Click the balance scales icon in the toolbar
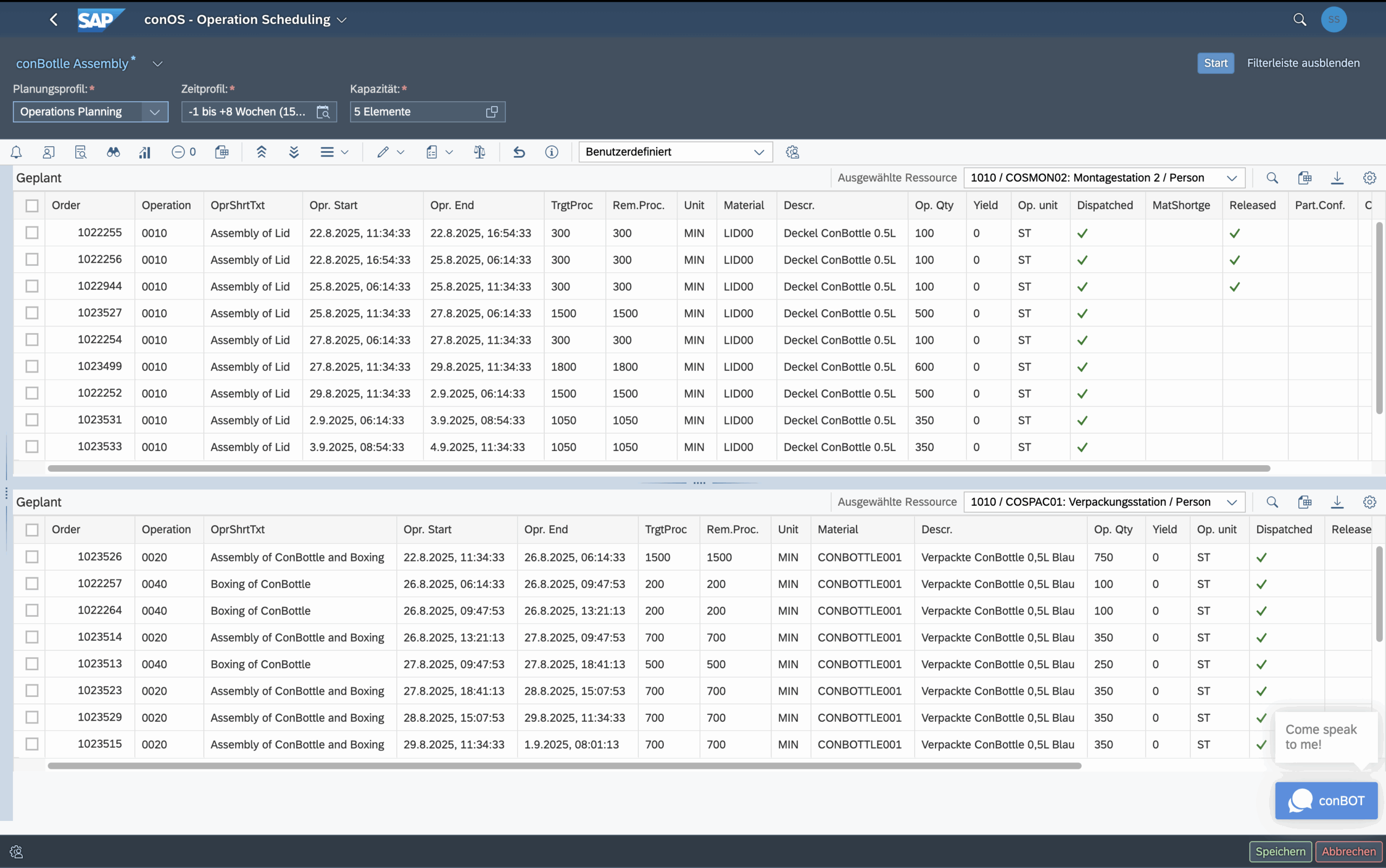1386x868 pixels. [x=479, y=152]
